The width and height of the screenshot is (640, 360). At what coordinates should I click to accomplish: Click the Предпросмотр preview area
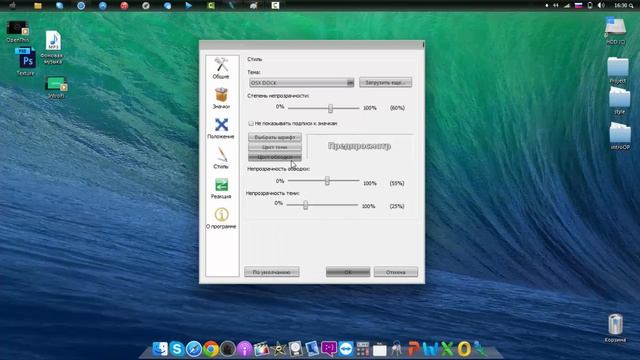click(x=360, y=146)
